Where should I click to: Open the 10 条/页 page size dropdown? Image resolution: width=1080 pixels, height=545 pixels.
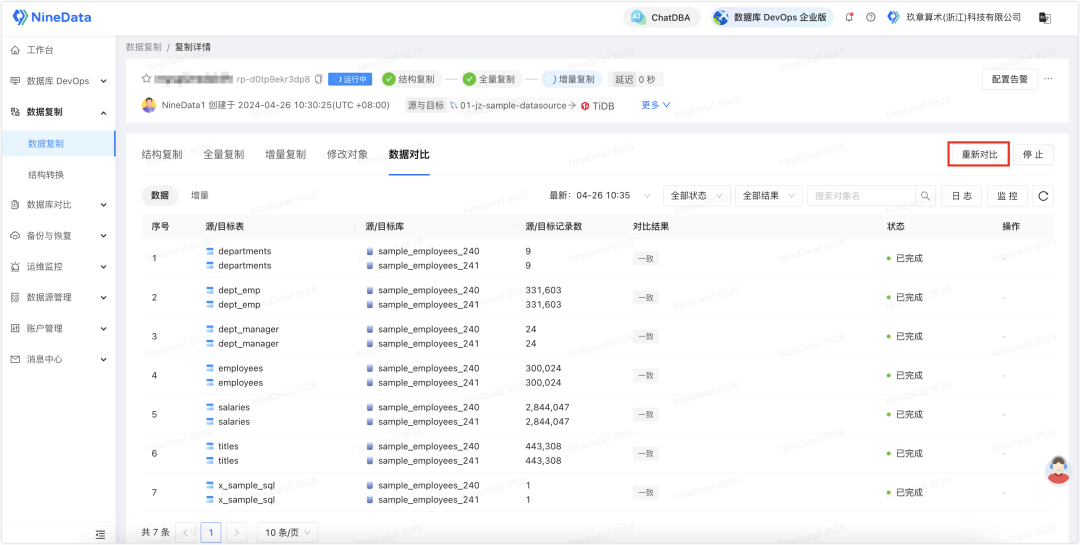288,532
